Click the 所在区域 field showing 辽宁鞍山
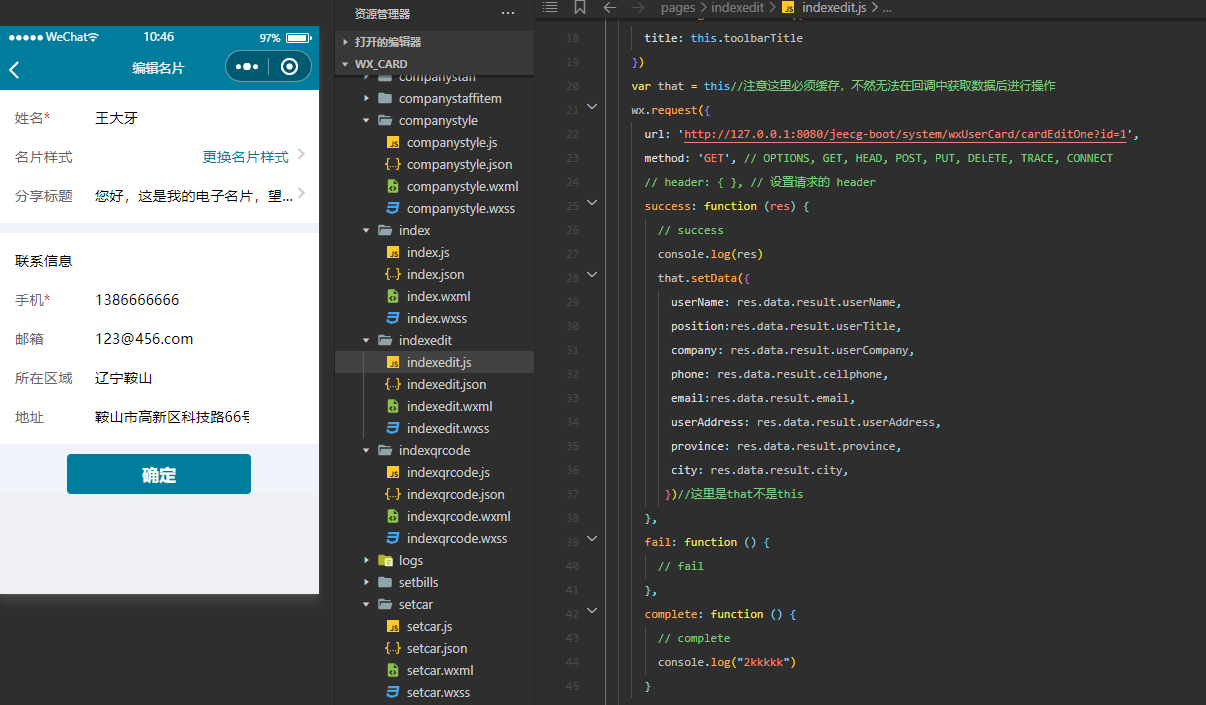The width and height of the screenshot is (1206, 705). tap(123, 378)
